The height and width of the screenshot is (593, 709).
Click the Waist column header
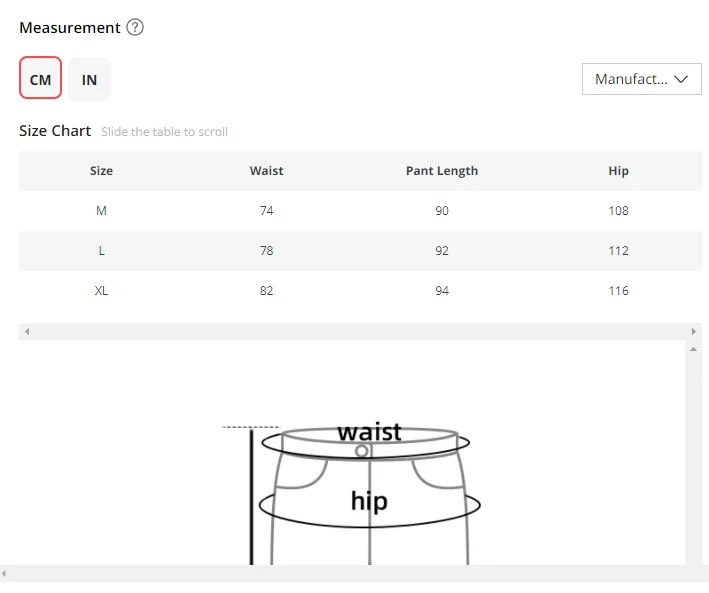[266, 171]
